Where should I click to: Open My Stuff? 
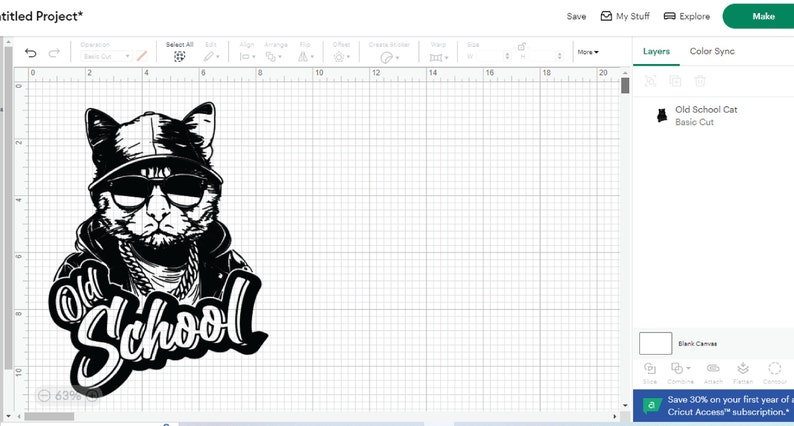pyautogui.click(x=625, y=16)
